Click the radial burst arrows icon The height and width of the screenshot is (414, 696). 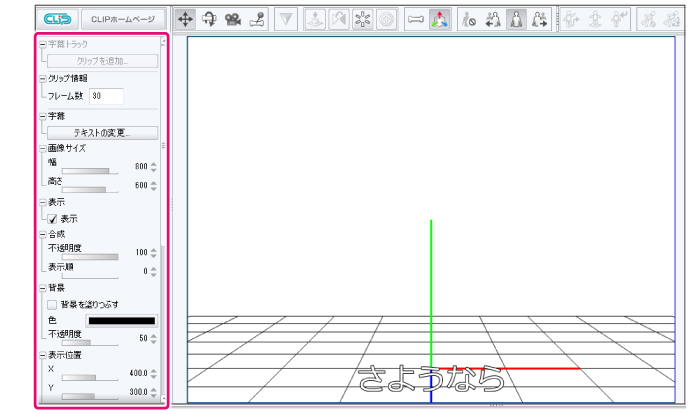coord(363,19)
